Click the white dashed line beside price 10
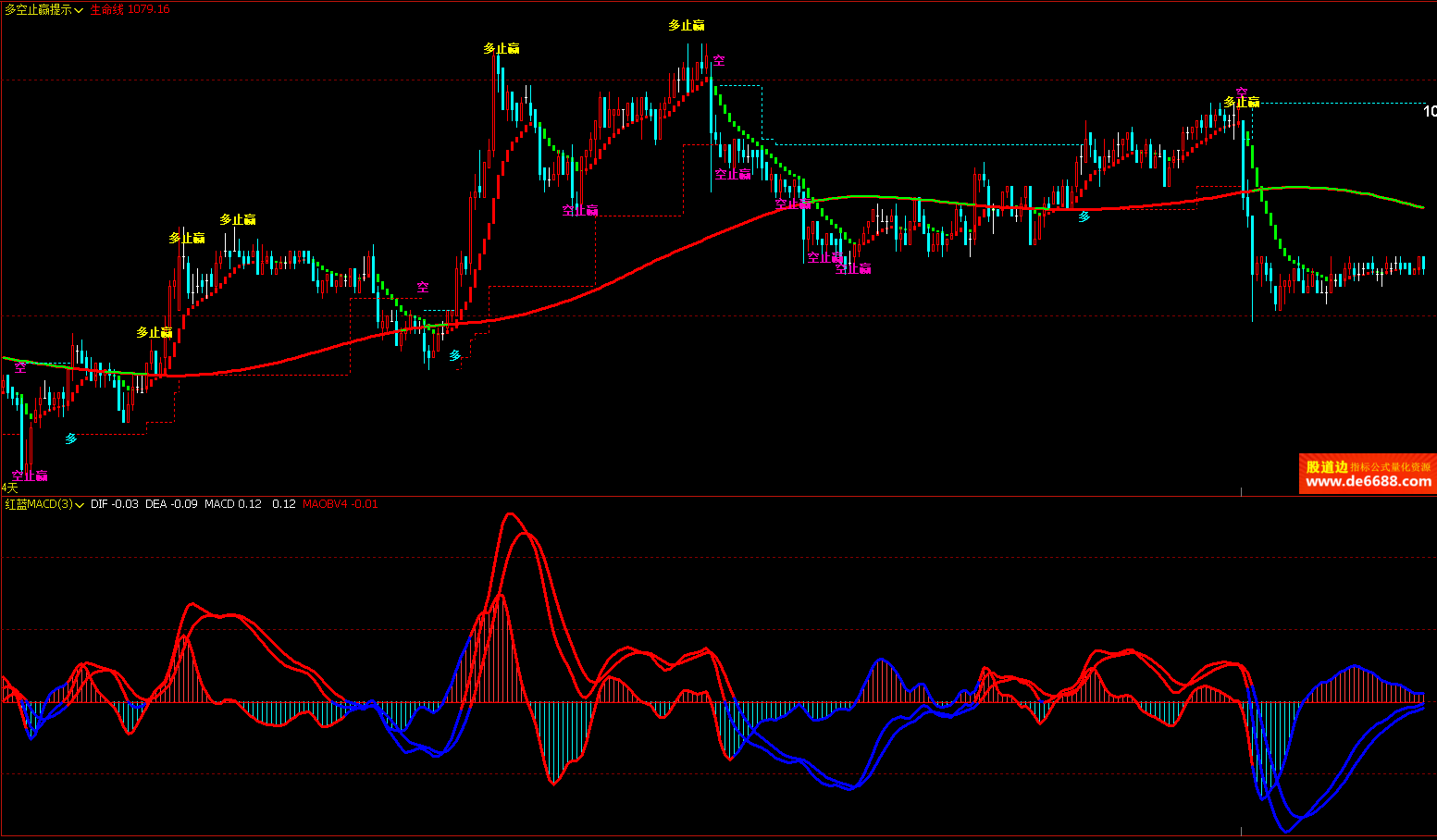 [x=1342, y=103]
